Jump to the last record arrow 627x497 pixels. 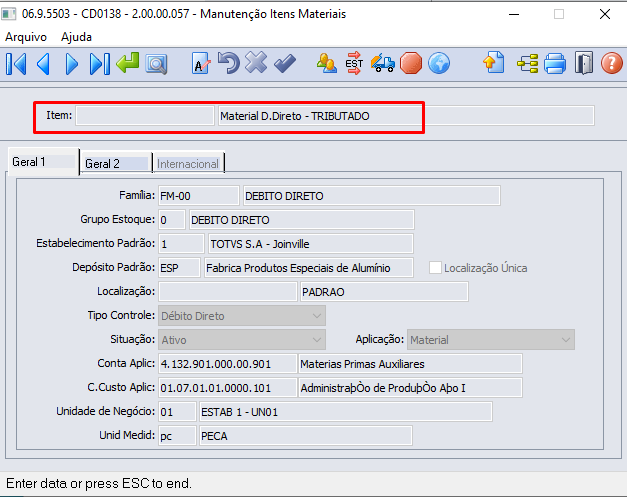tap(99, 64)
